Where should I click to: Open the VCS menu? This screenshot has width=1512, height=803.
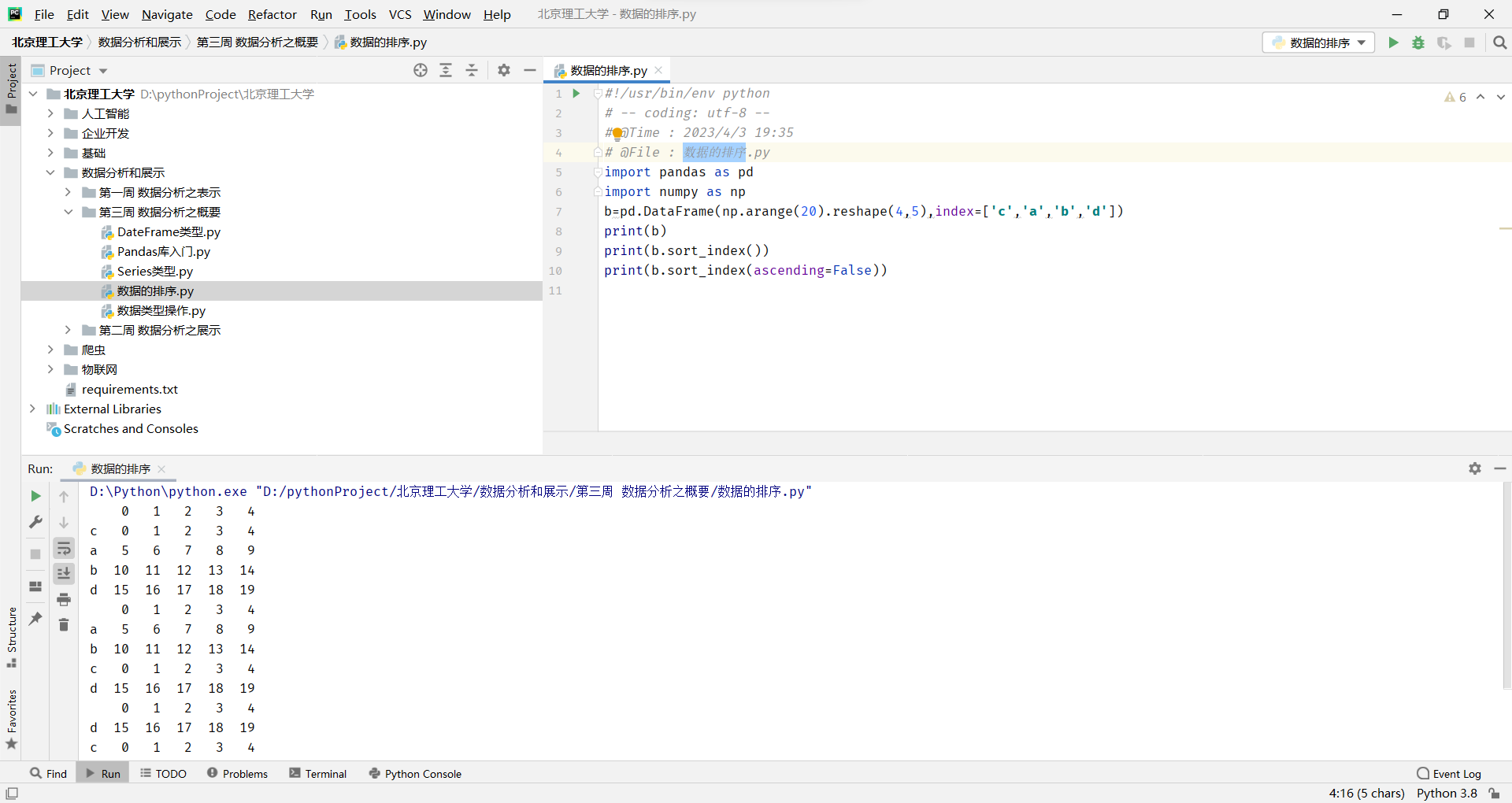pyautogui.click(x=400, y=14)
